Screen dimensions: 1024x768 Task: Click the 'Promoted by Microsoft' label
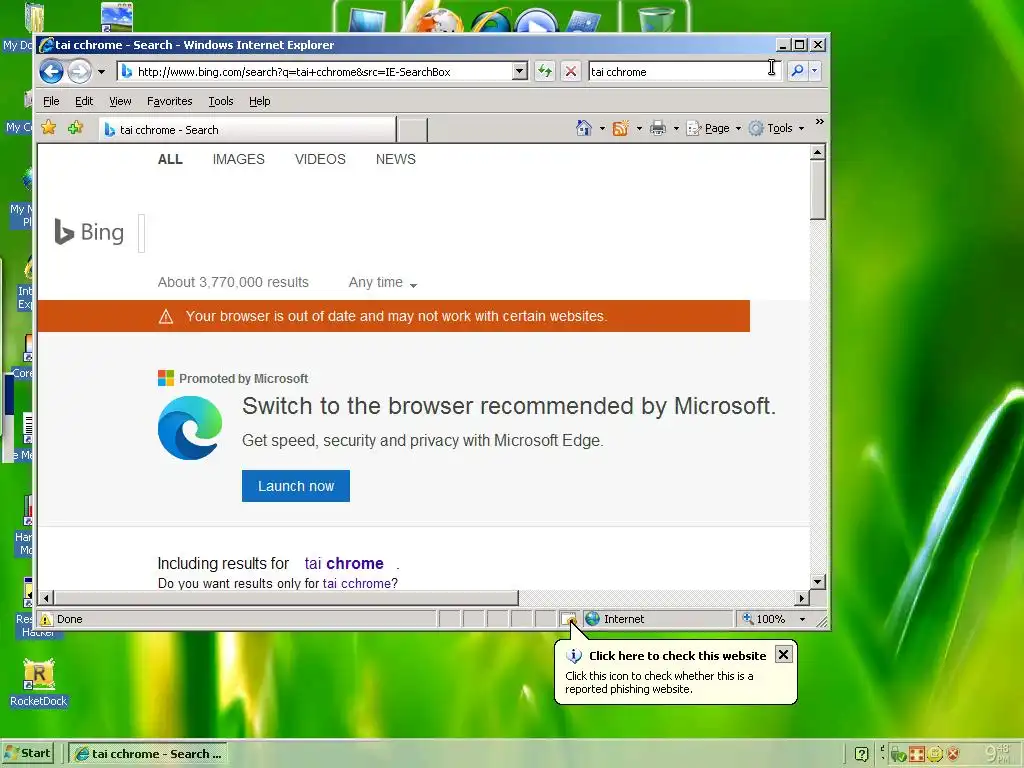(x=244, y=379)
